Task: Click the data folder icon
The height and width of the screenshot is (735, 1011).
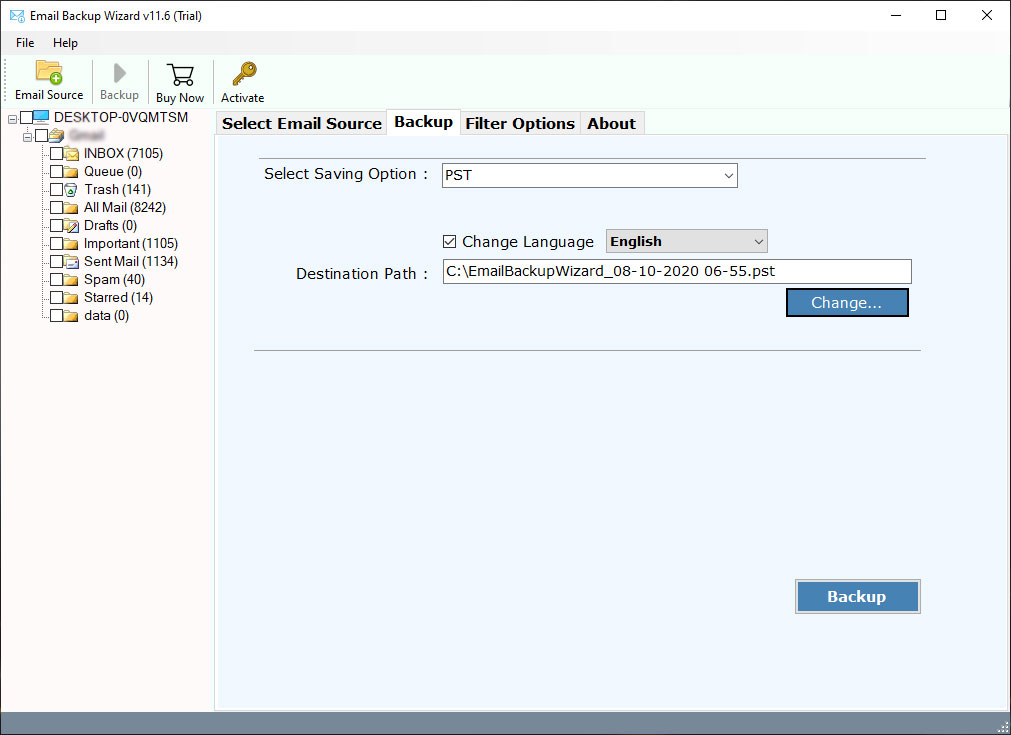Action: (x=72, y=316)
